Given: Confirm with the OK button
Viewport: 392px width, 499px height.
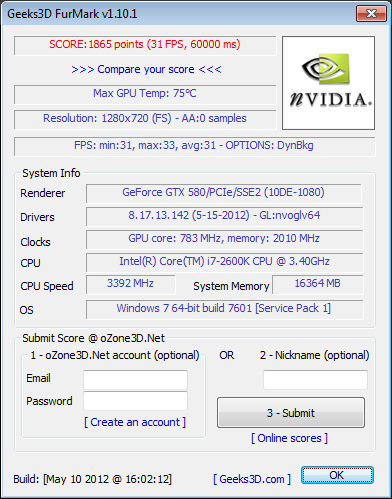Looking at the screenshot, I should (x=337, y=475).
